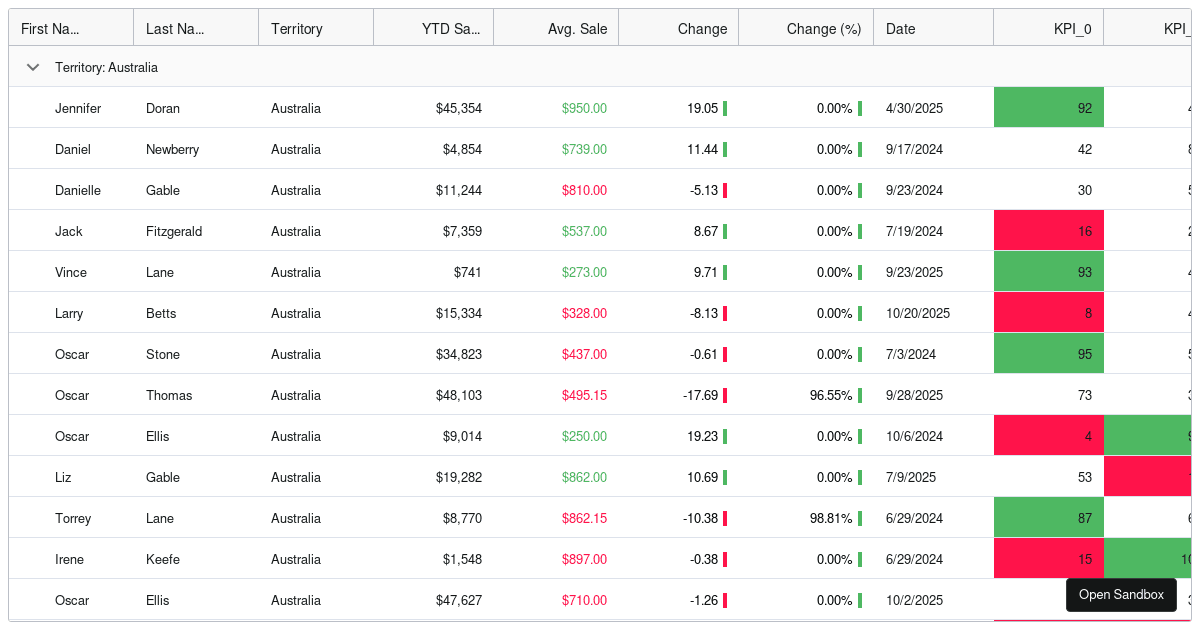The width and height of the screenshot is (1200, 630).
Task: Click the red indicator beside Irene Keefe's -0.38
Action: tap(727, 558)
